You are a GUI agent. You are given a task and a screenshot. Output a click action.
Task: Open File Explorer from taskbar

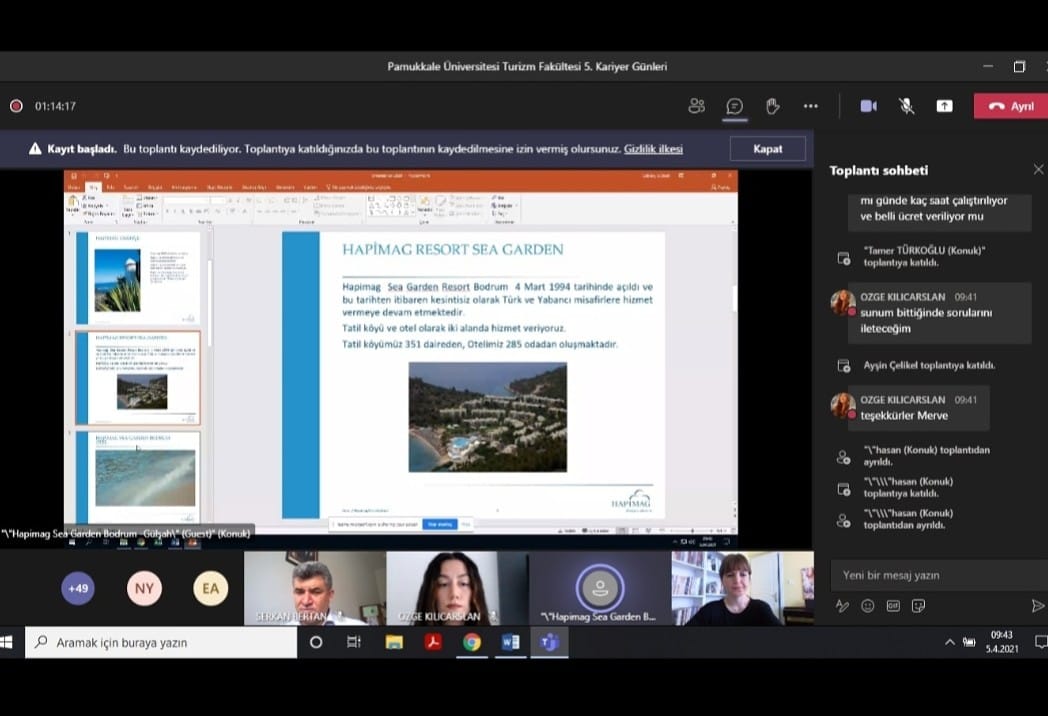coord(394,642)
